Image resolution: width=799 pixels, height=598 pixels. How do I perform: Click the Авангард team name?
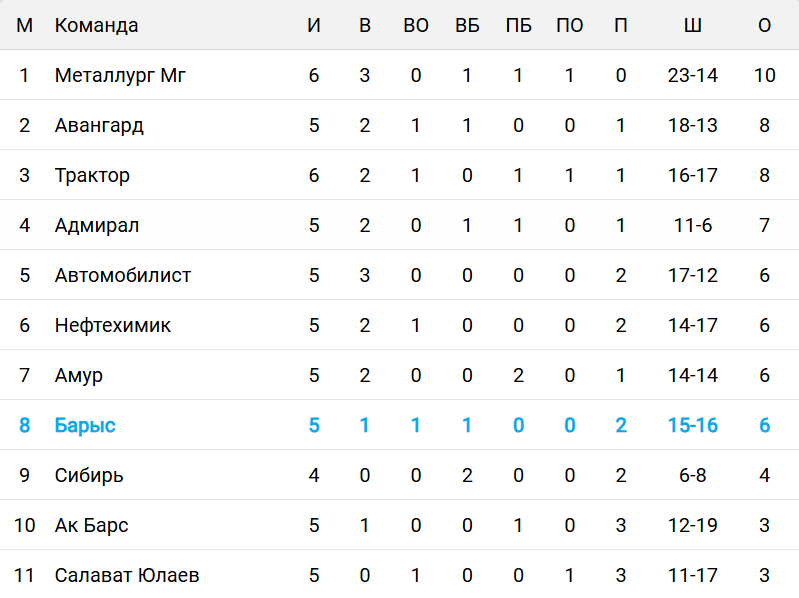coord(99,125)
